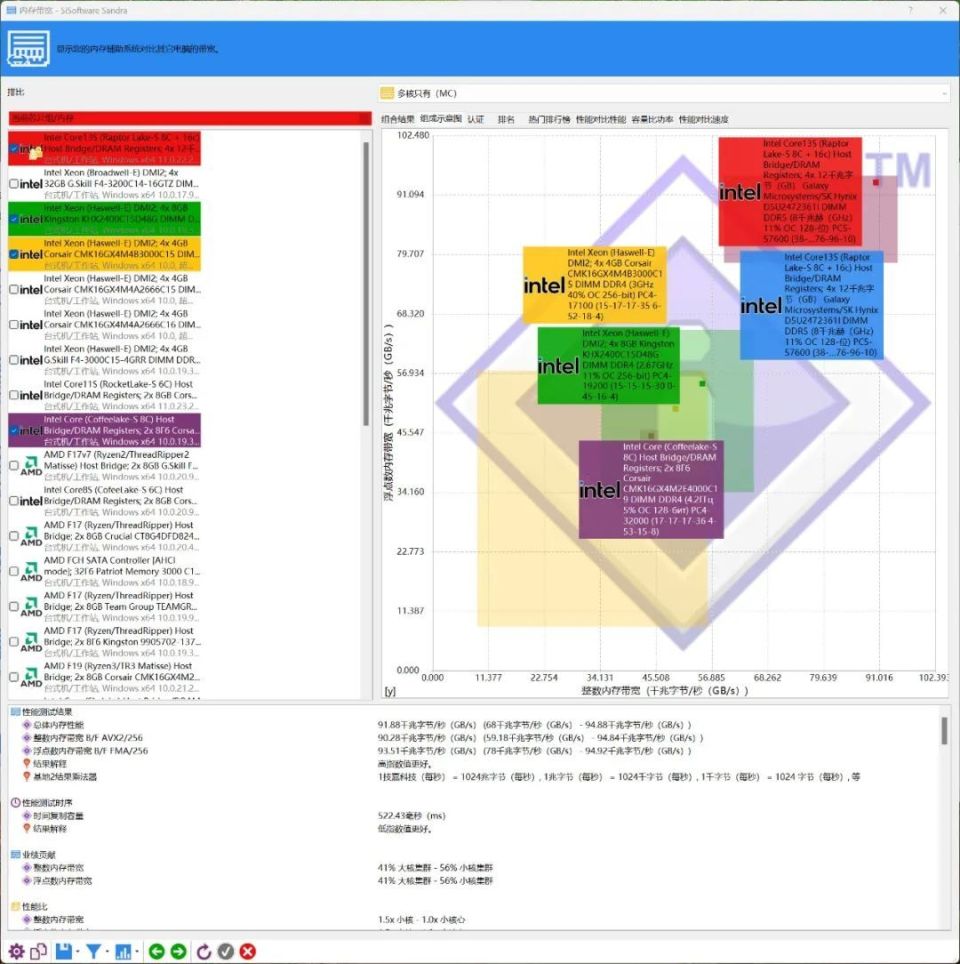Select the yellow Haswell-E Corsair chart label
Image resolution: width=960 pixels, height=964 pixels.
click(x=594, y=285)
